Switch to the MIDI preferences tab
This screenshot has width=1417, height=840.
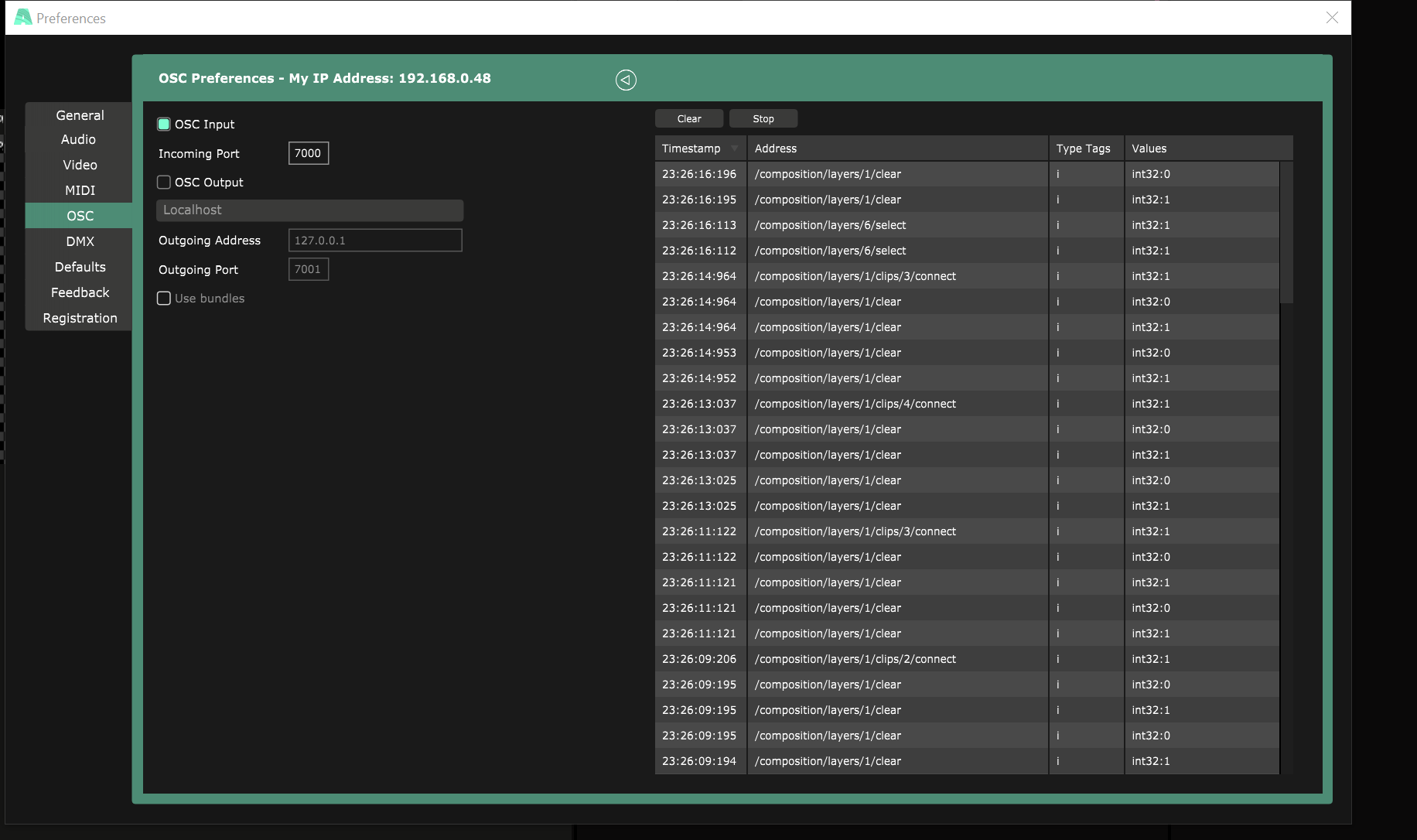tap(80, 190)
